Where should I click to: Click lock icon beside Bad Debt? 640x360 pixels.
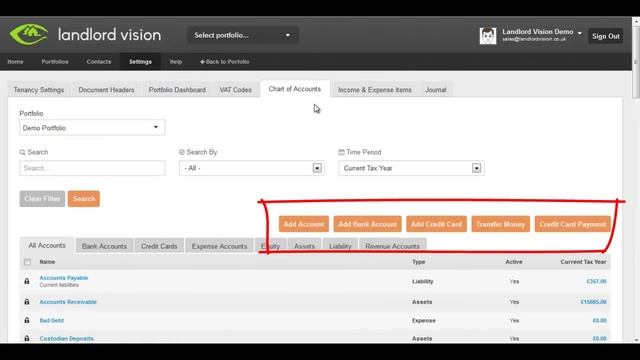(27, 320)
